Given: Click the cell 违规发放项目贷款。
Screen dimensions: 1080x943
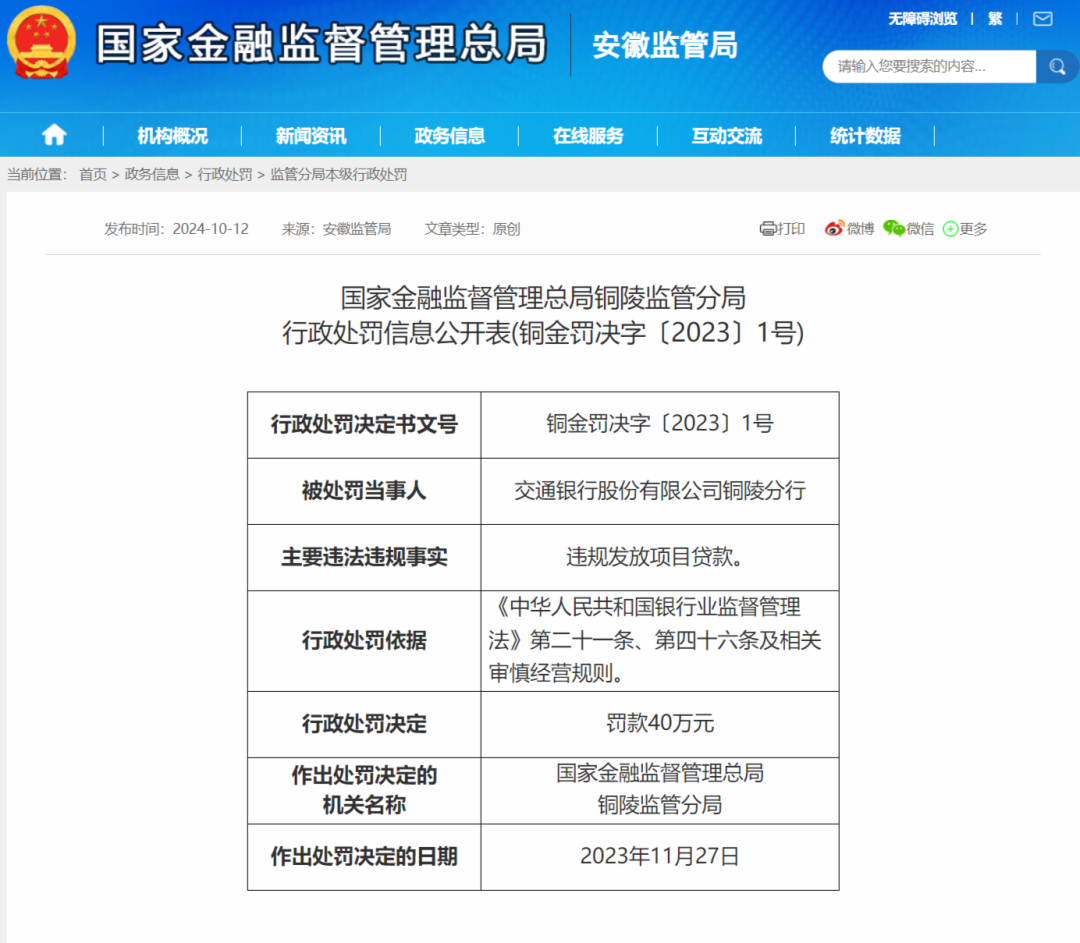Looking at the screenshot, I should click(660, 557).
